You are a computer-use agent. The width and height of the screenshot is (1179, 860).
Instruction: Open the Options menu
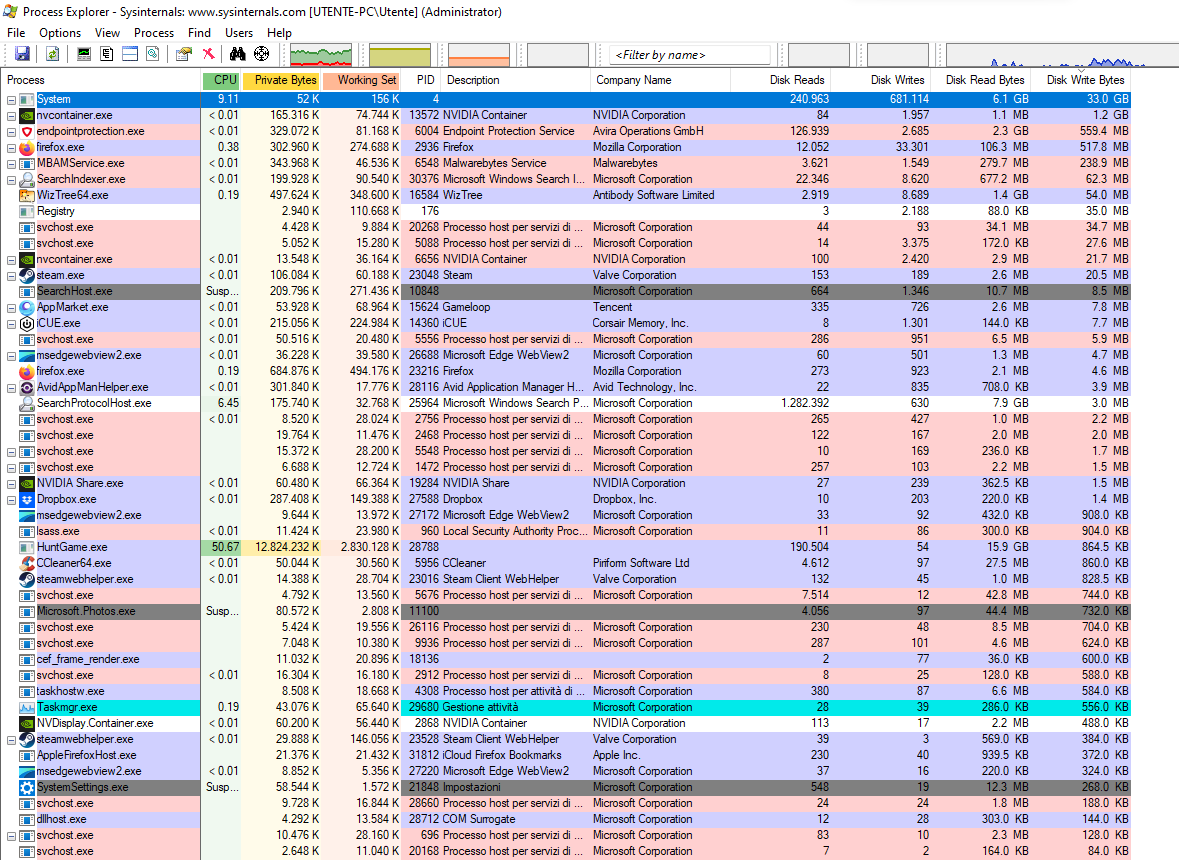[x=60, y=33]
